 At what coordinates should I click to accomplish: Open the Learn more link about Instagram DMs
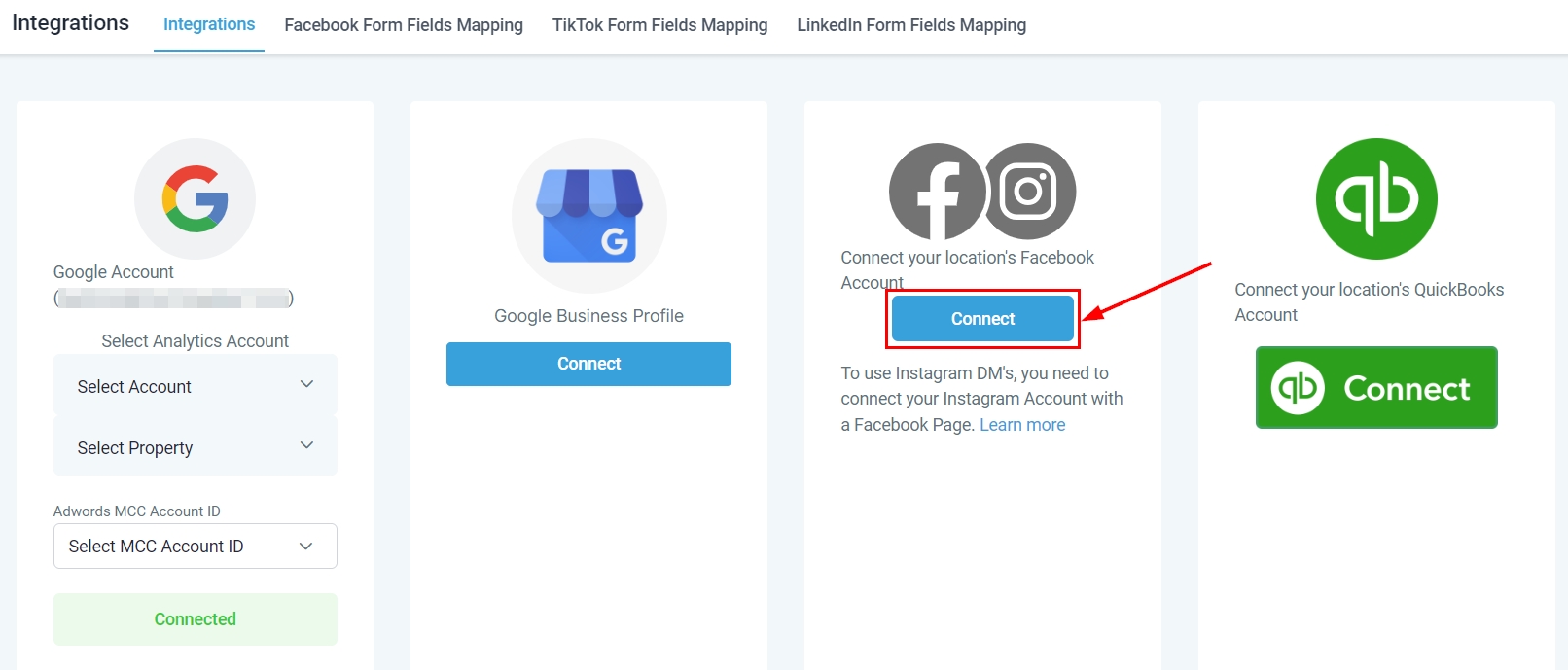coord(1022,425)
